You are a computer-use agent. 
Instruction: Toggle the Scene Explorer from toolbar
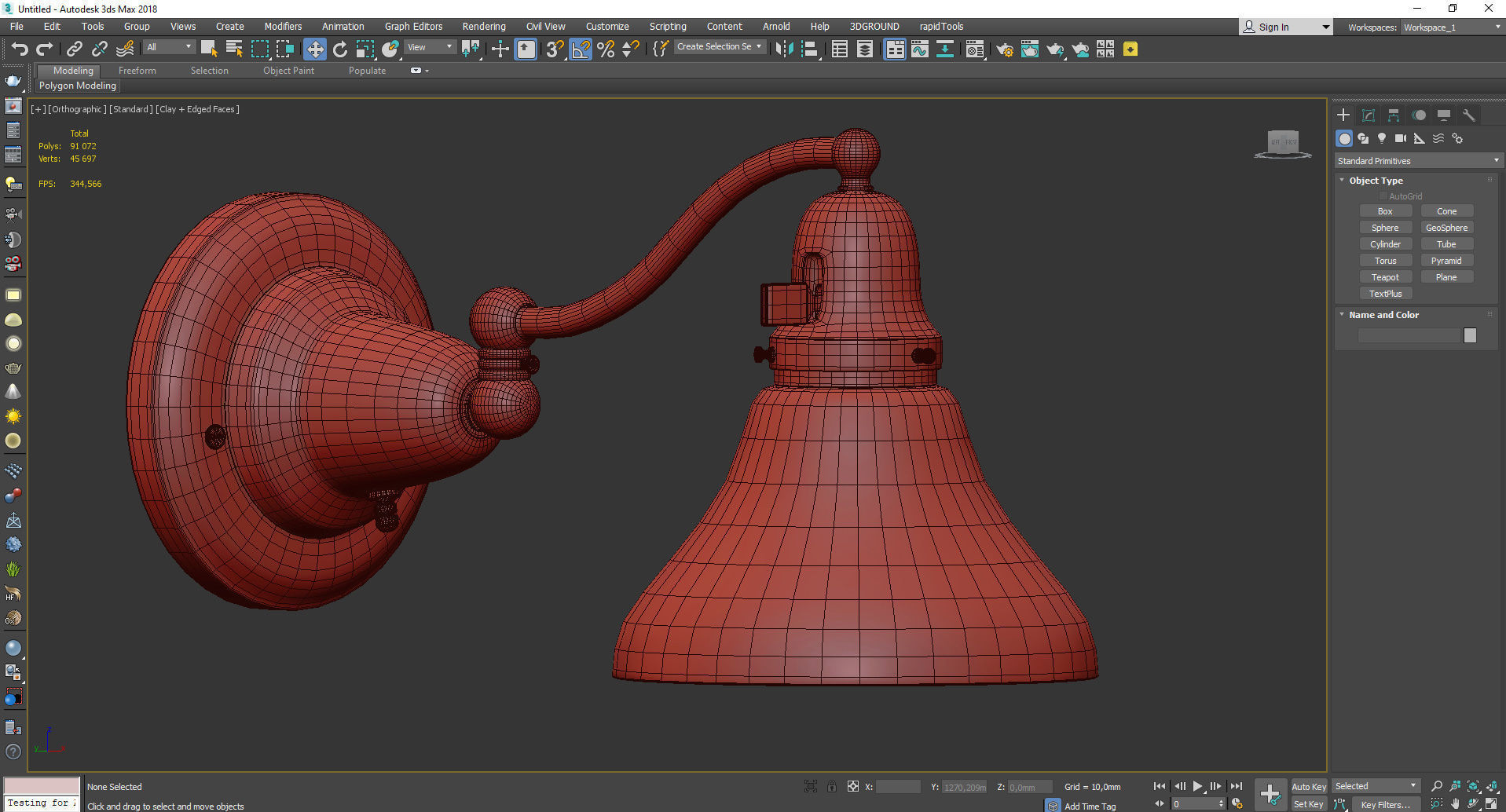pos(840,49)
